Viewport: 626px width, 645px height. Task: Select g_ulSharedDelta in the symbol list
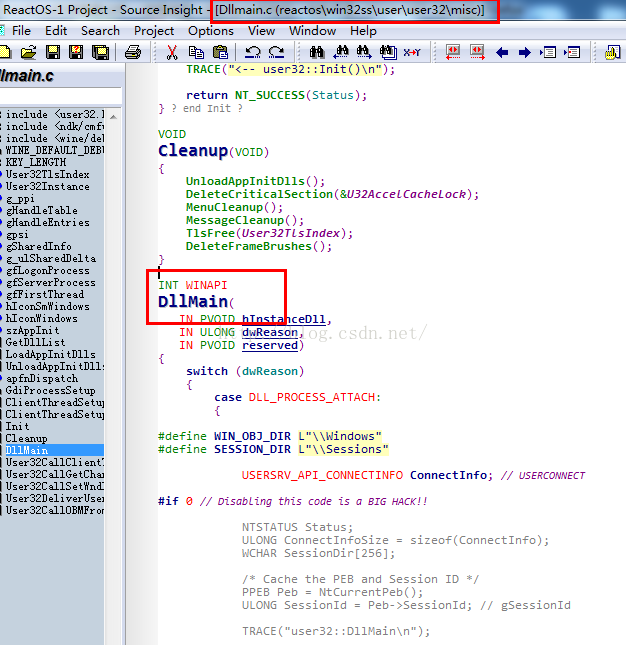51,258
